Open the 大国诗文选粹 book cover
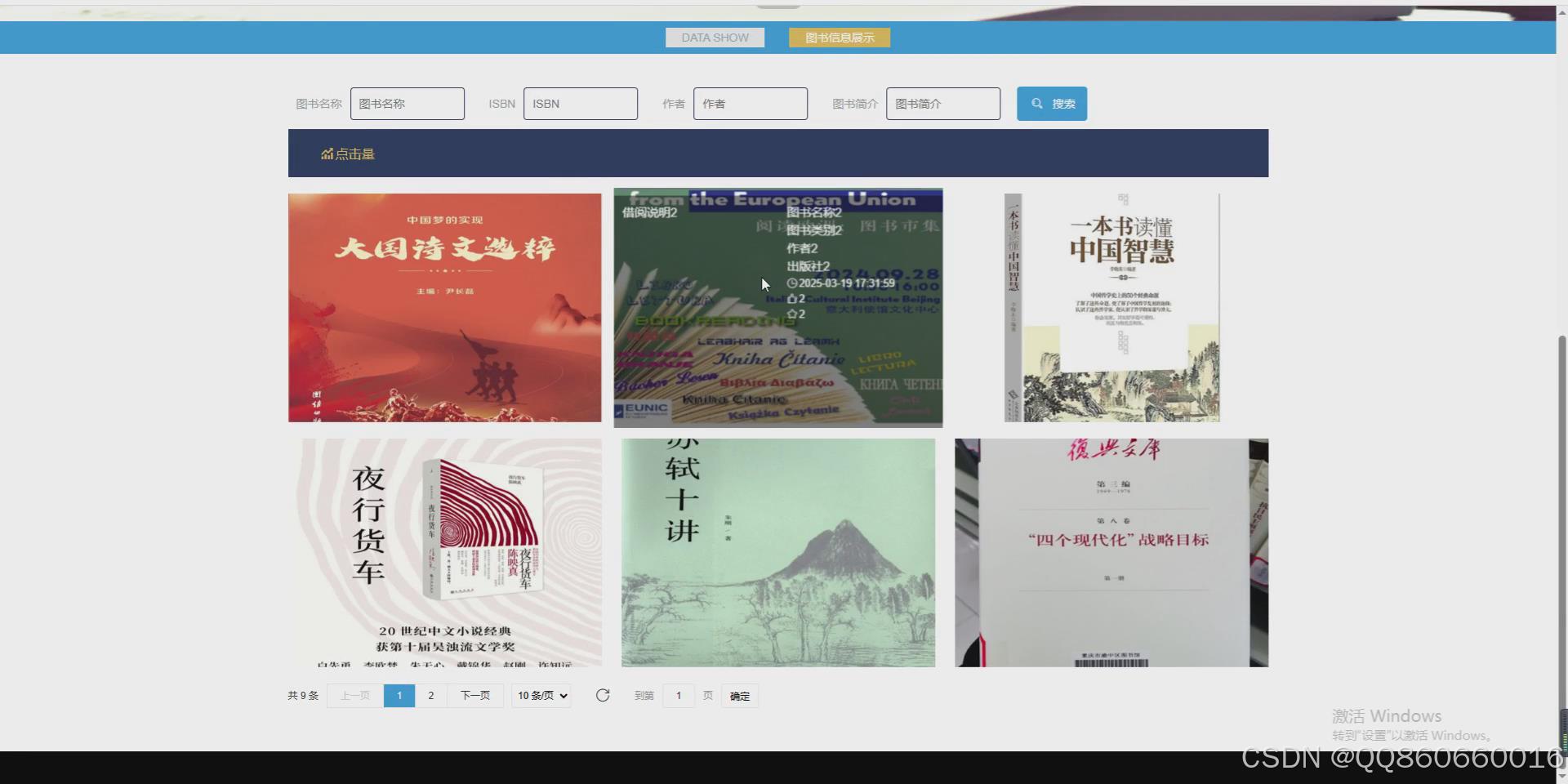1568x784 pixels. (444, 308)
